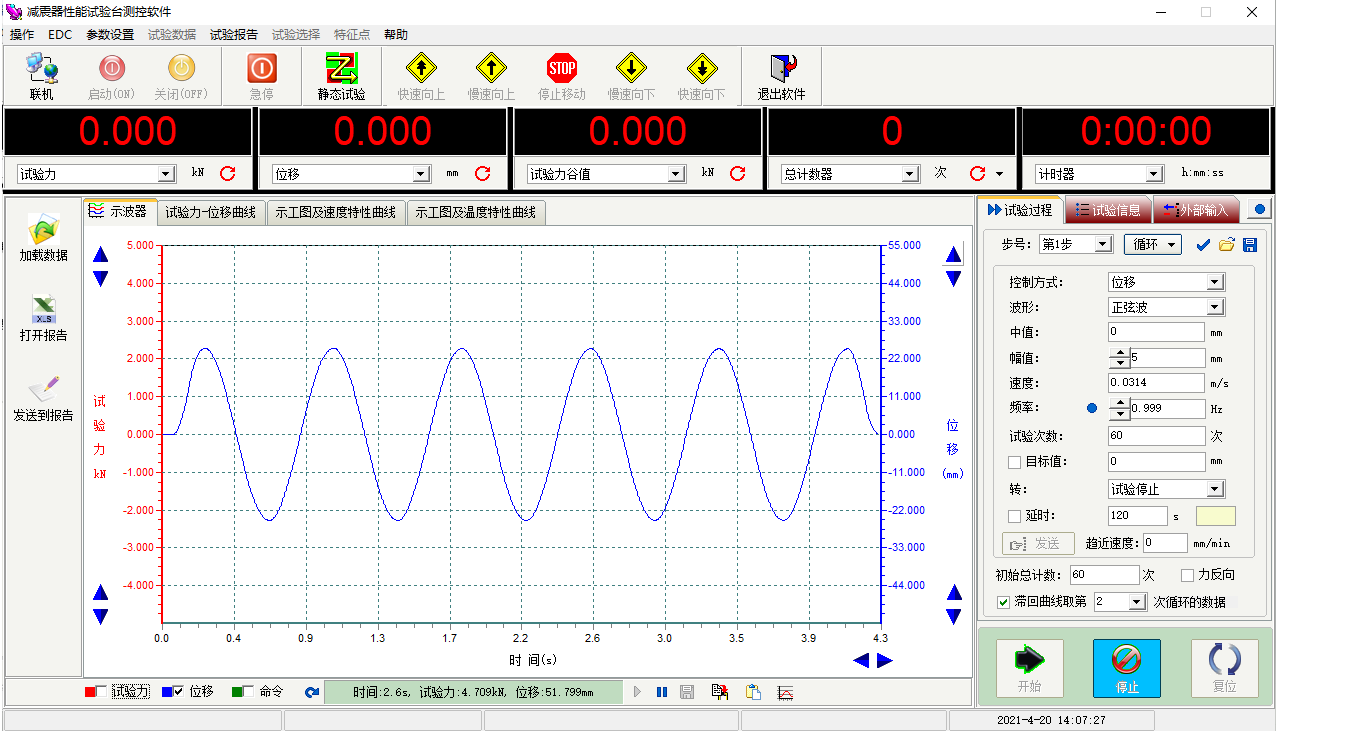The image size is (1347, 731).
Task: Reset the 试验力 reading with red arrow
Action: (227, 173)
